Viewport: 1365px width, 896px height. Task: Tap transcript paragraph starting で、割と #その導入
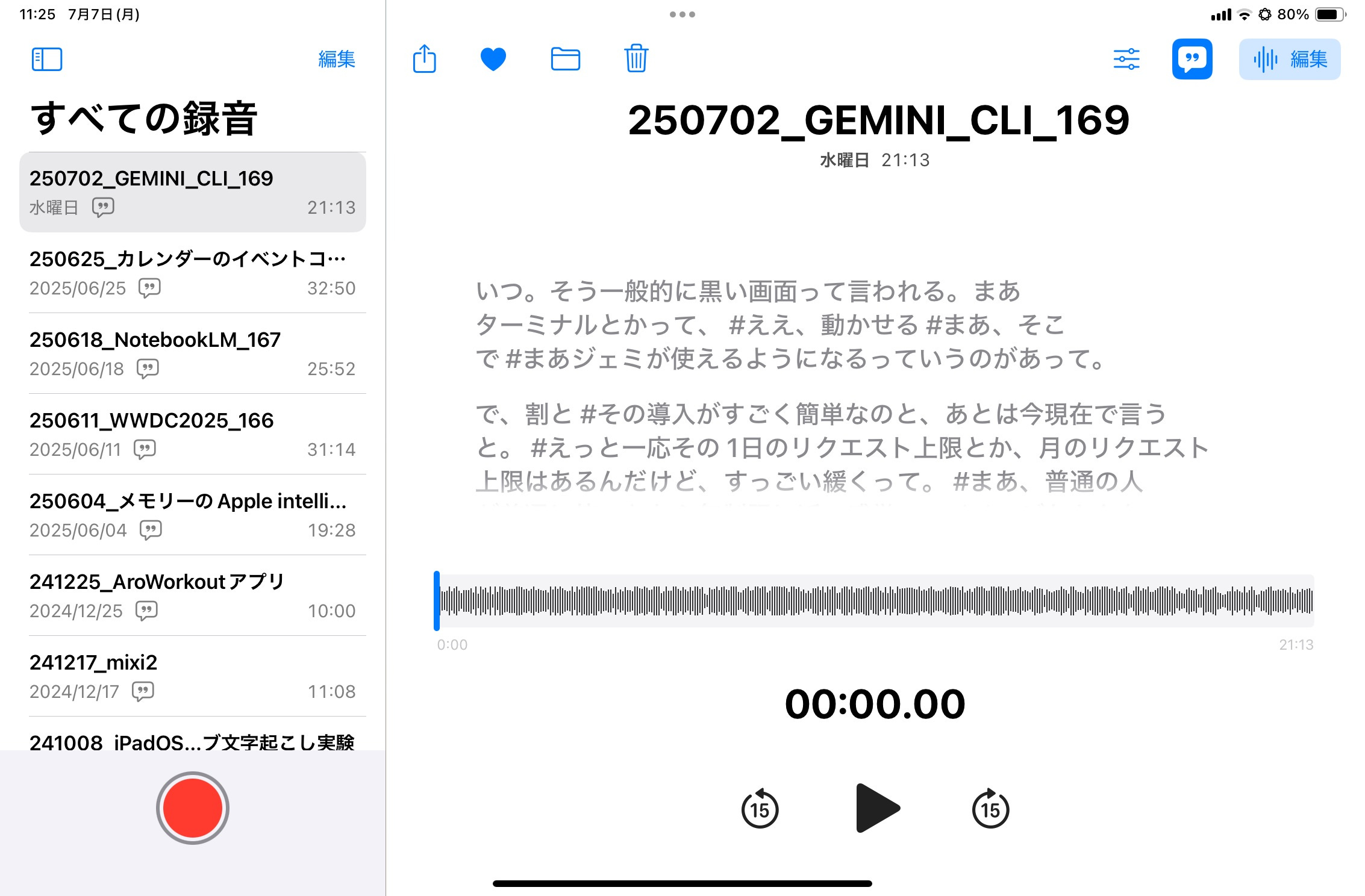(x=842, y=447)
